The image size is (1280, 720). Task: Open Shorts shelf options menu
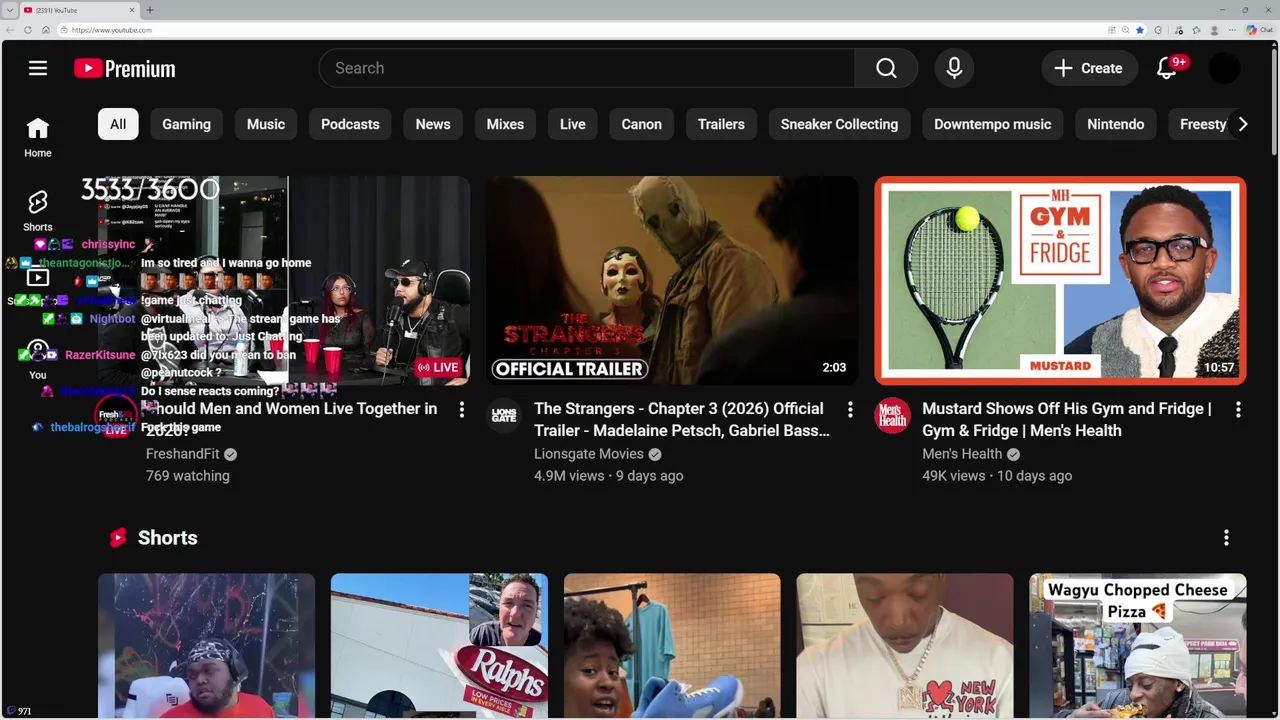pyautogui.click(x=1226, y=538)
